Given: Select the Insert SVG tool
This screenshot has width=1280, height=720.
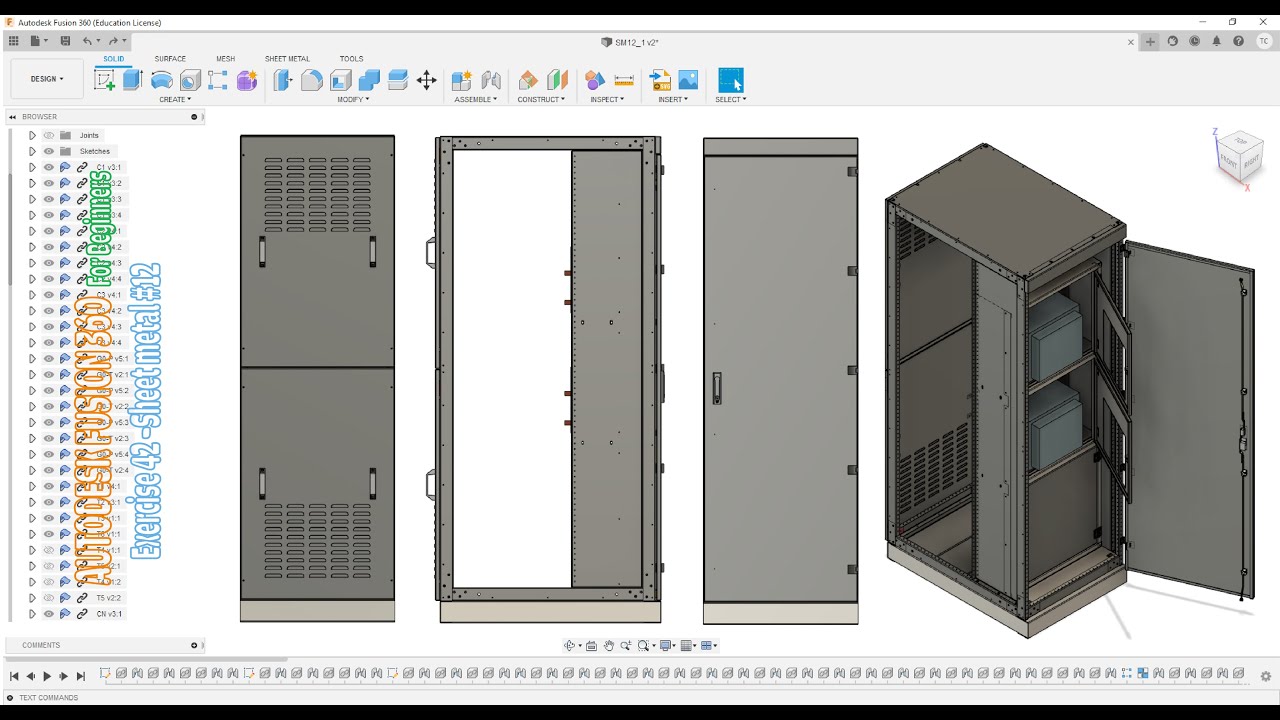Looking at the screenshot, I should 660,80.
